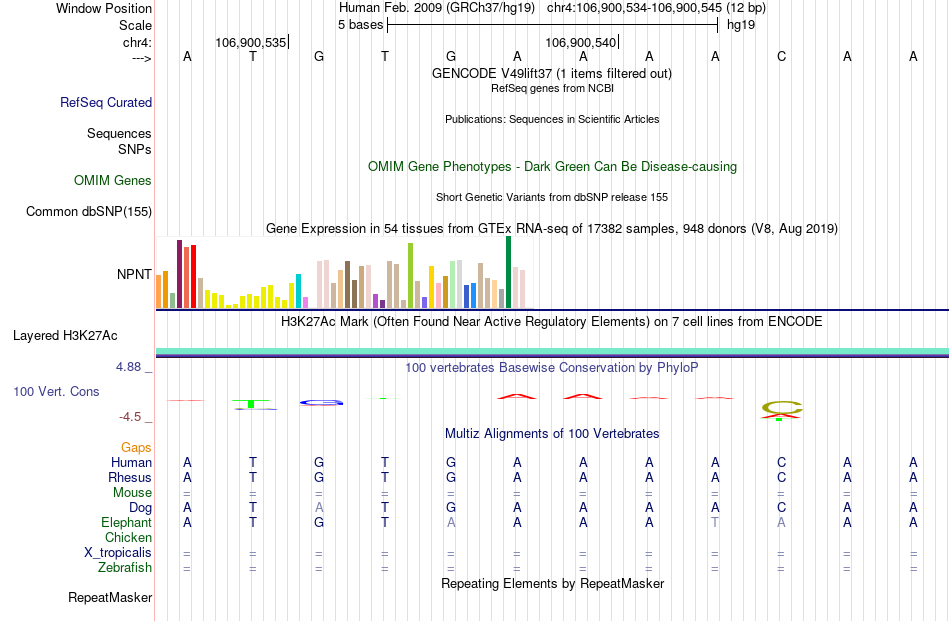
Task: Click the blue G conservation logo
Action: click(321, 402)
